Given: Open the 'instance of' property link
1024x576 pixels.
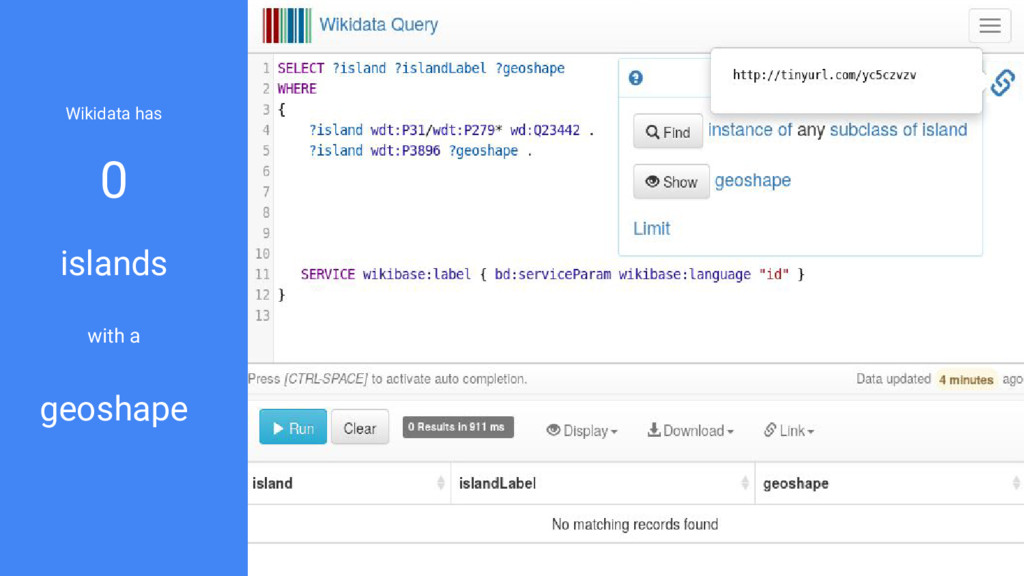Looking at the screenshot, I should point(750,130).
